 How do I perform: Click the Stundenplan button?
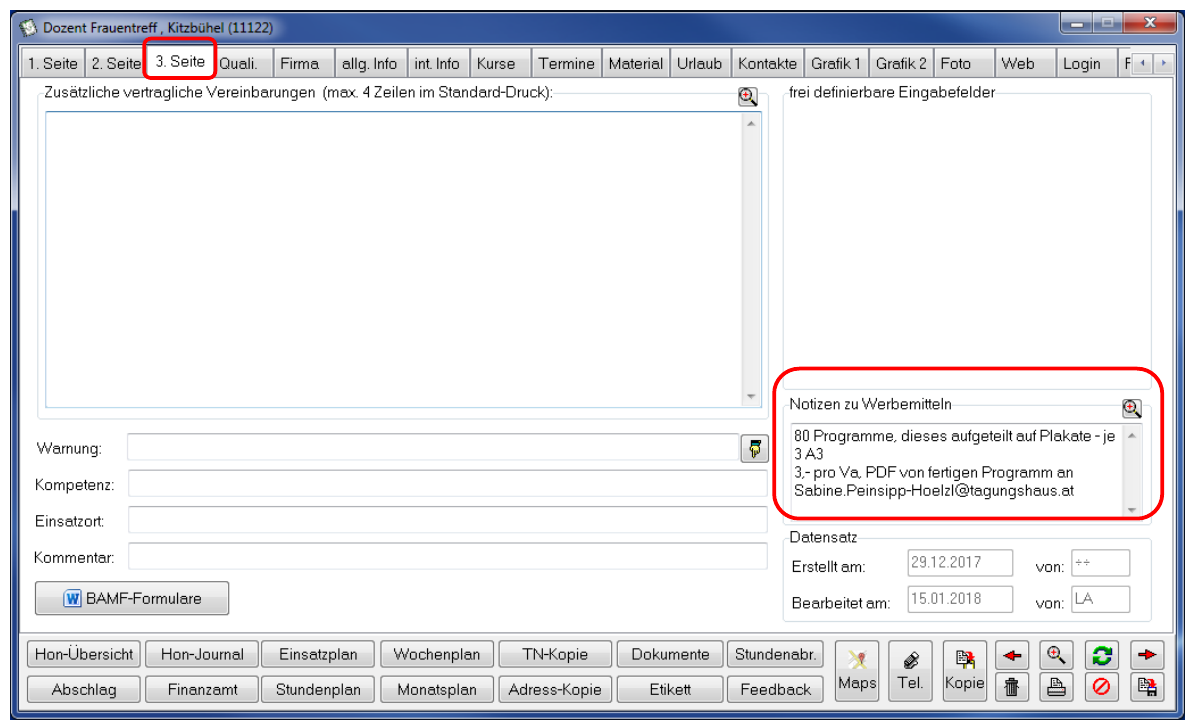tap(318, 689)
